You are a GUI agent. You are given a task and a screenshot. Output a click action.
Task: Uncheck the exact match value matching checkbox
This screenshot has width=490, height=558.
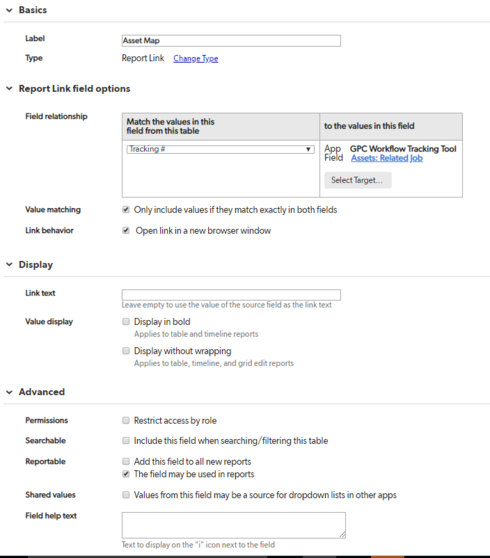pos(126,210)
